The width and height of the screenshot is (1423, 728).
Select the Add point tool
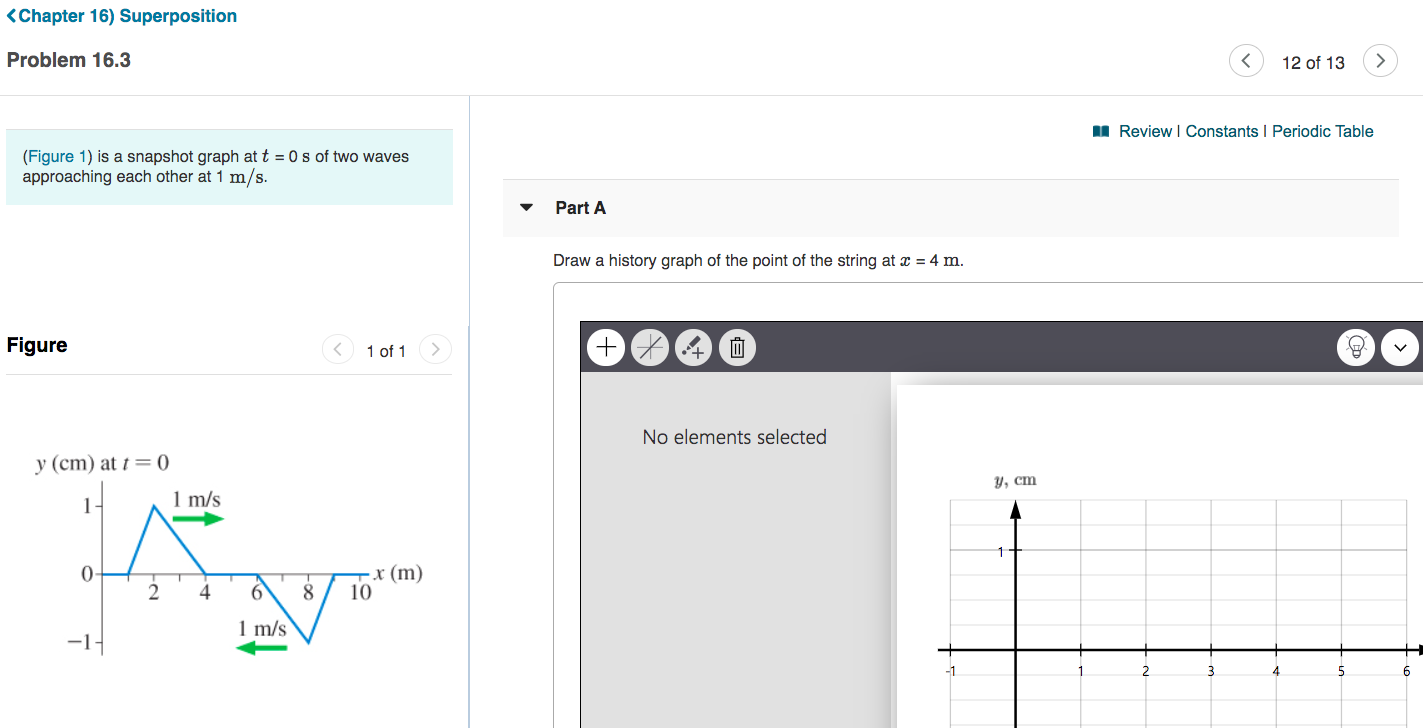tap(605, 347)
